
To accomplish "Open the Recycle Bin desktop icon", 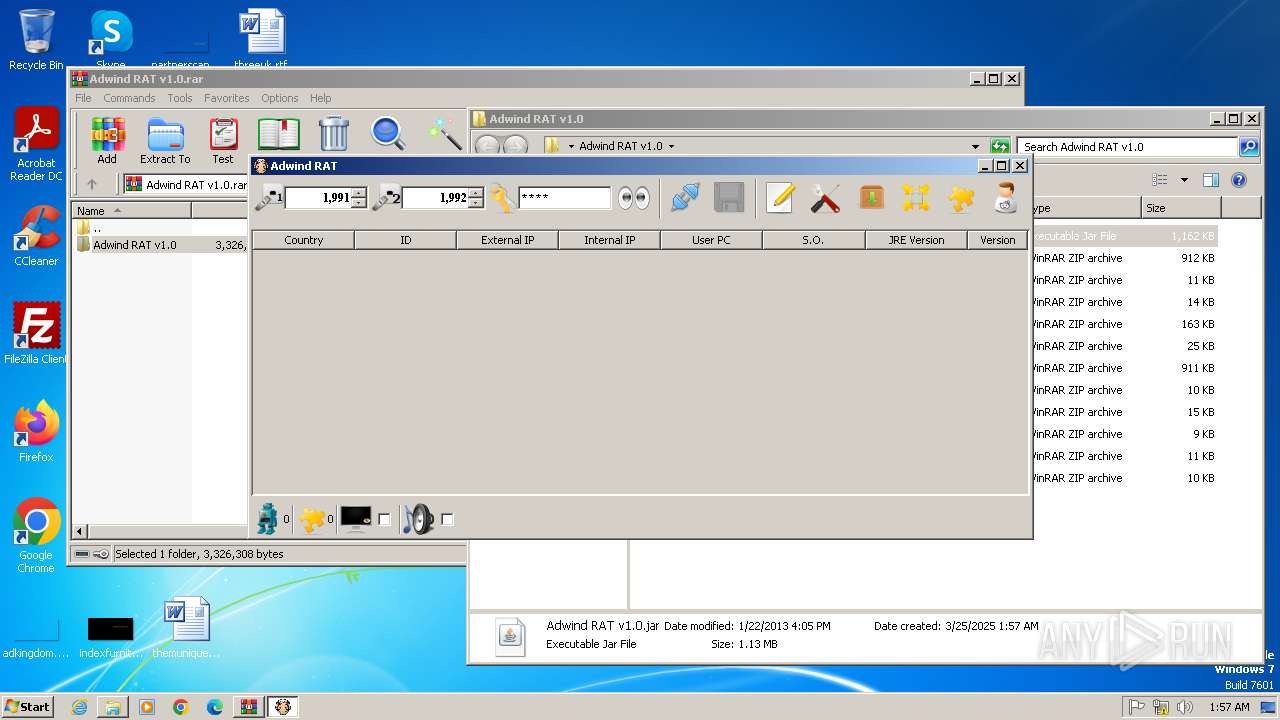I will [36, 40].
